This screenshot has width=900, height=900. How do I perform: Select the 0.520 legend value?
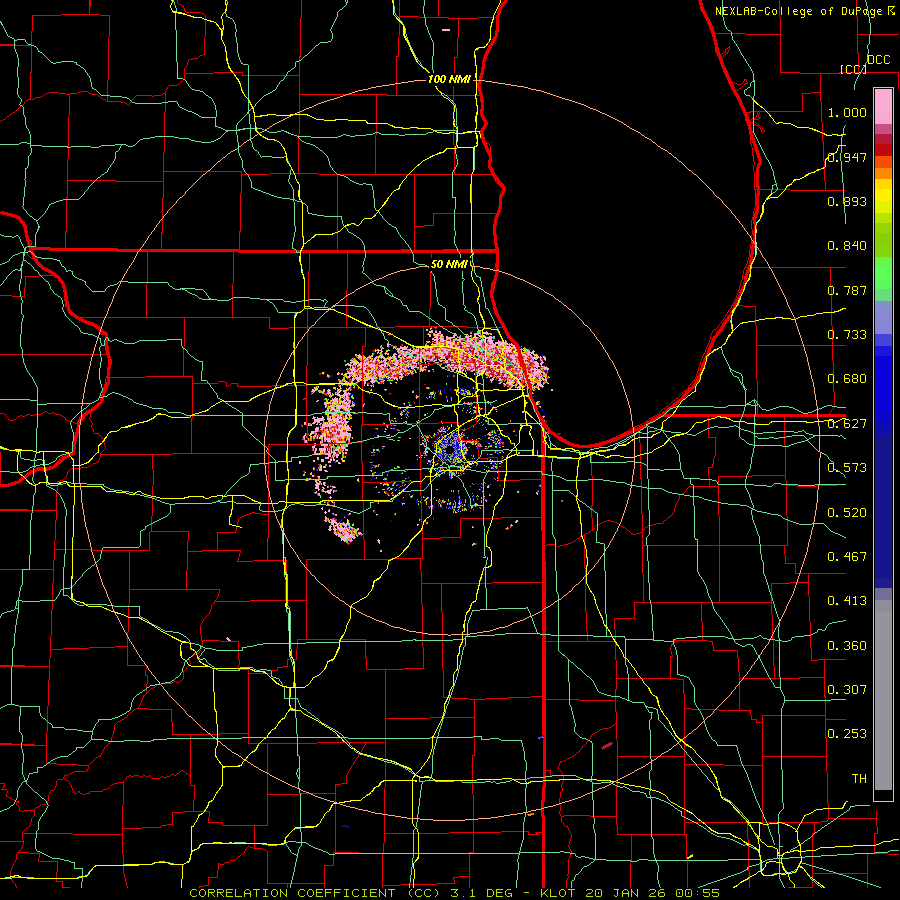click(847, 512)
